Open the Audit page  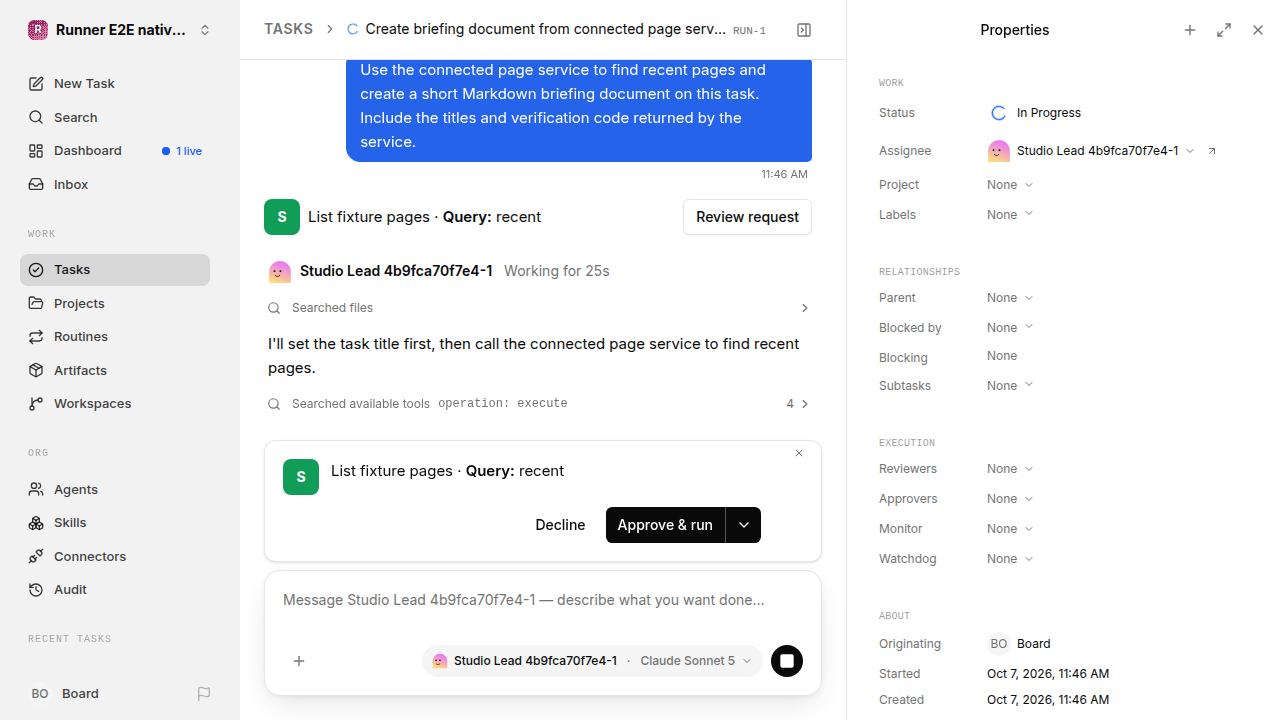coord(115,589)
